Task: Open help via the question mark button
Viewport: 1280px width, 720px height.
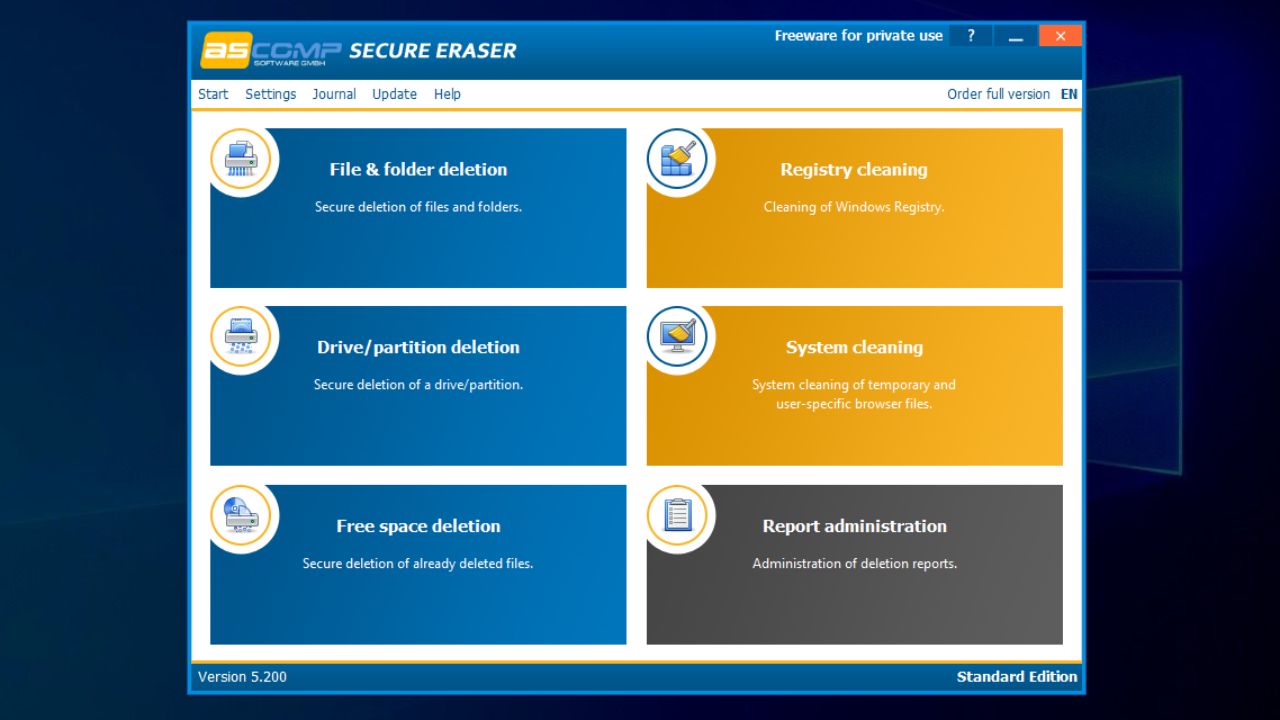Action: point(970,36)
